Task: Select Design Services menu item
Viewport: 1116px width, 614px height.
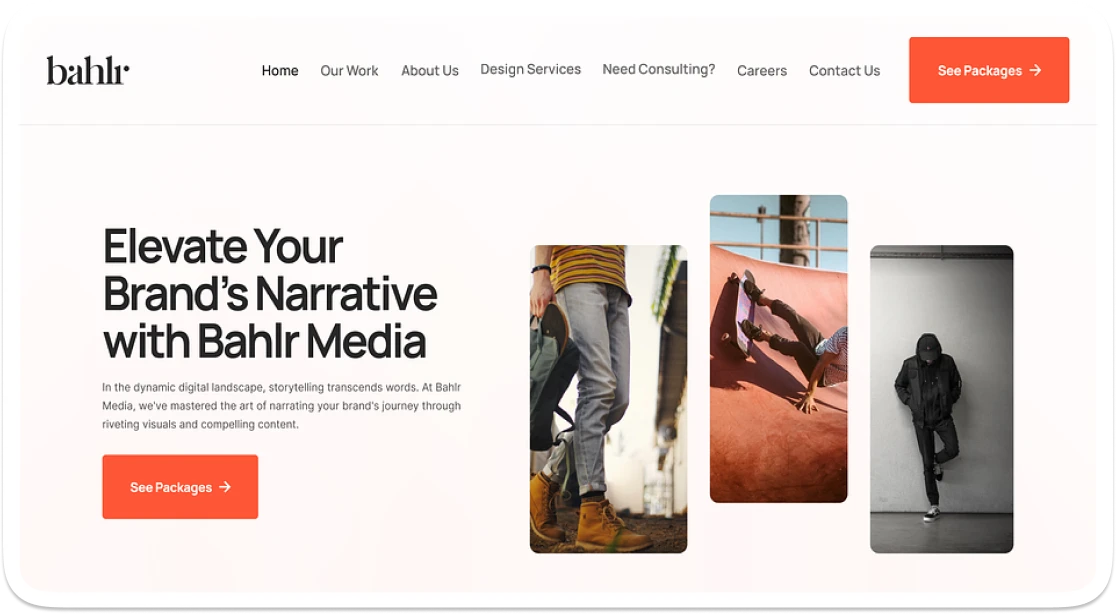Action: 530,69
